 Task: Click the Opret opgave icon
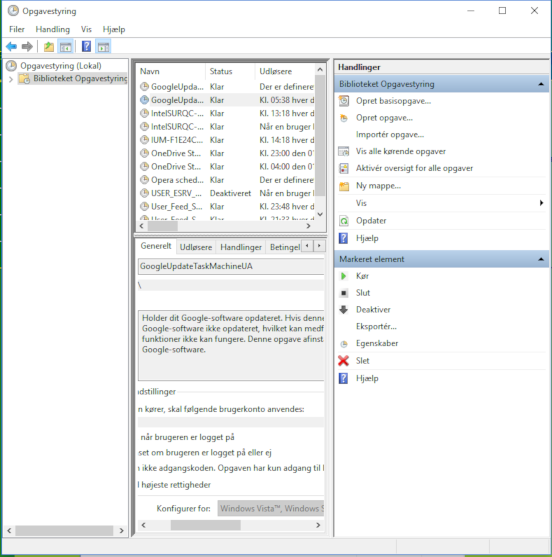click(x=344, y=118)
